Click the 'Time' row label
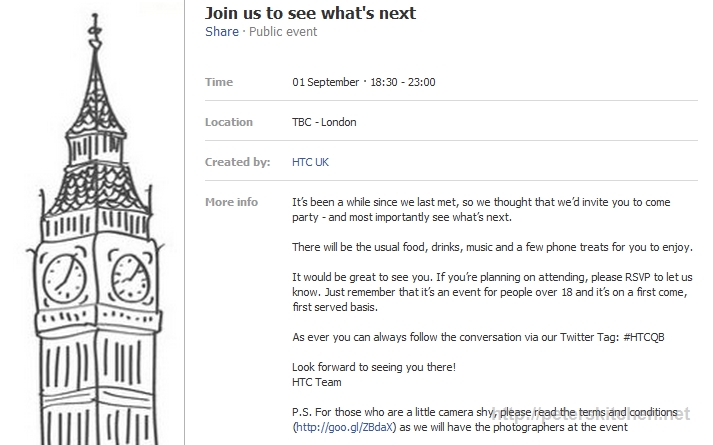The height and width of the screenshot is (445, 713). tap(219, 82)
